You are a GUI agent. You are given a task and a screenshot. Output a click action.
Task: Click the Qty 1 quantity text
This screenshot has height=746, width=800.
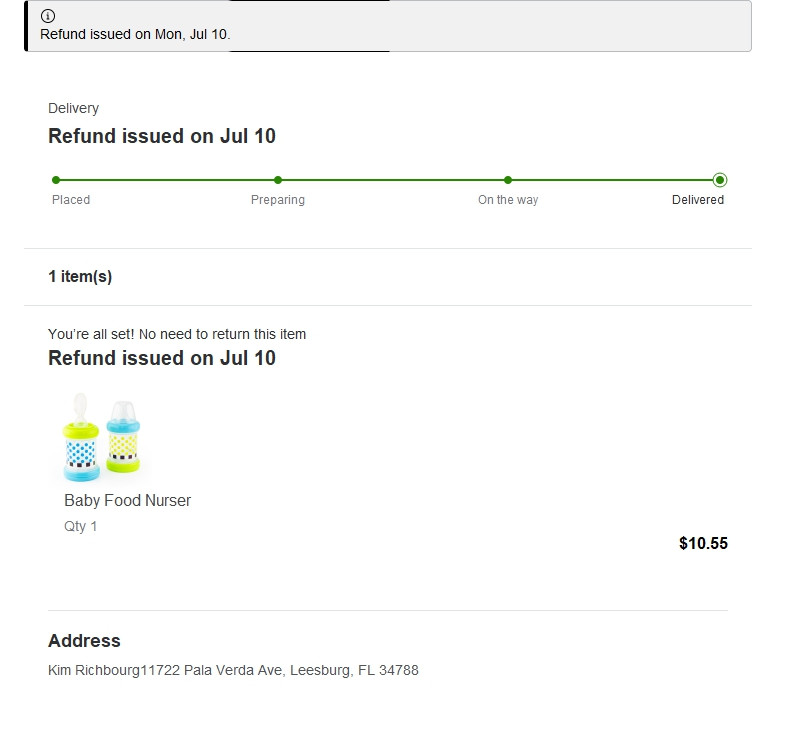pyautogui.click(x=81, y=526)
